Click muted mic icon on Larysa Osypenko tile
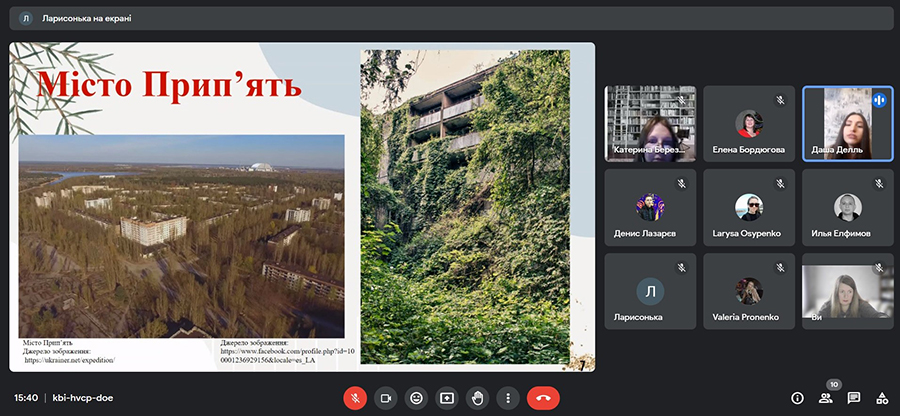 (x=780, y=184)
